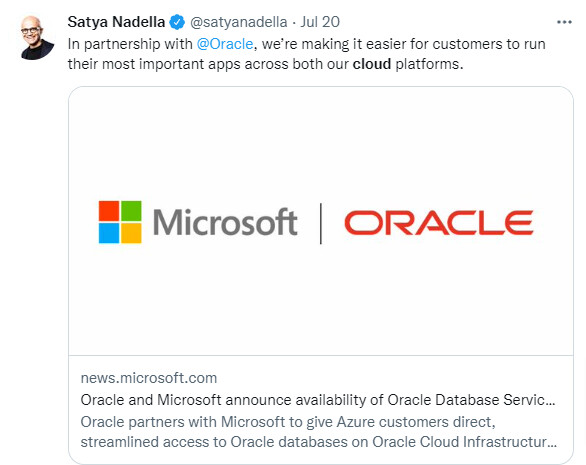Click the red Oracle logo
The width and height of the screenshot is (586, 465).
point(439,223)
